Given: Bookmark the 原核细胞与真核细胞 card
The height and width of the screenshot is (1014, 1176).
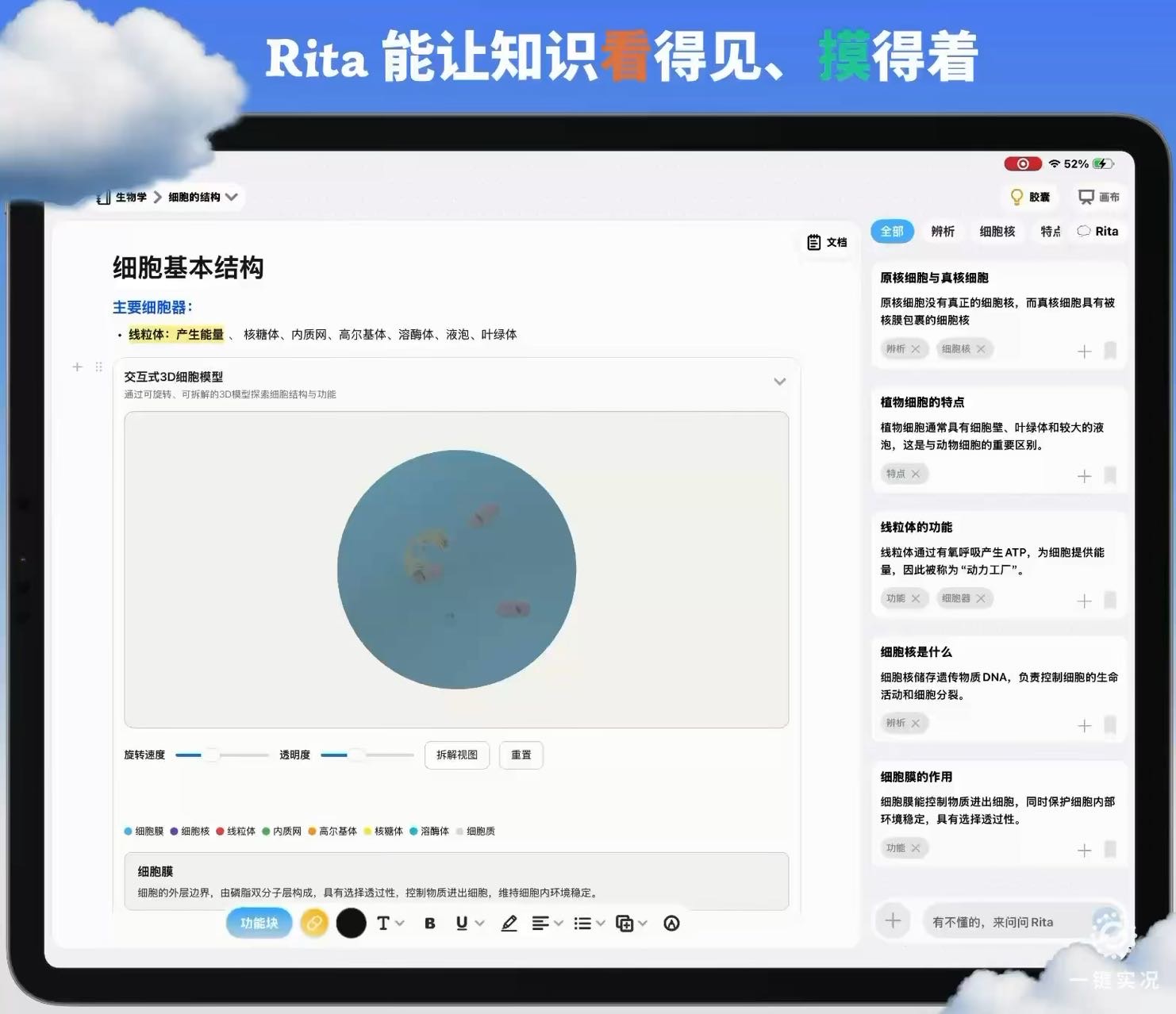Looking at the screenshot, I should (x=1110, y=351).
